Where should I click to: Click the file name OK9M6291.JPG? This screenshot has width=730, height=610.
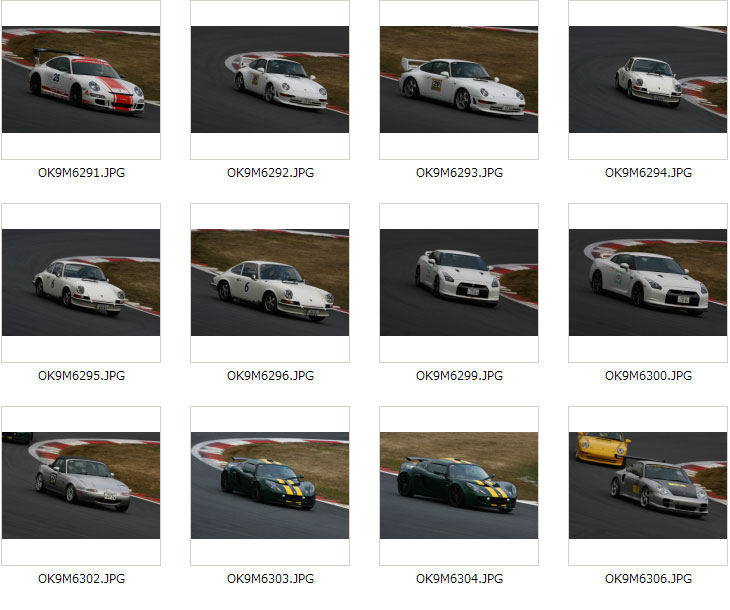81,173
